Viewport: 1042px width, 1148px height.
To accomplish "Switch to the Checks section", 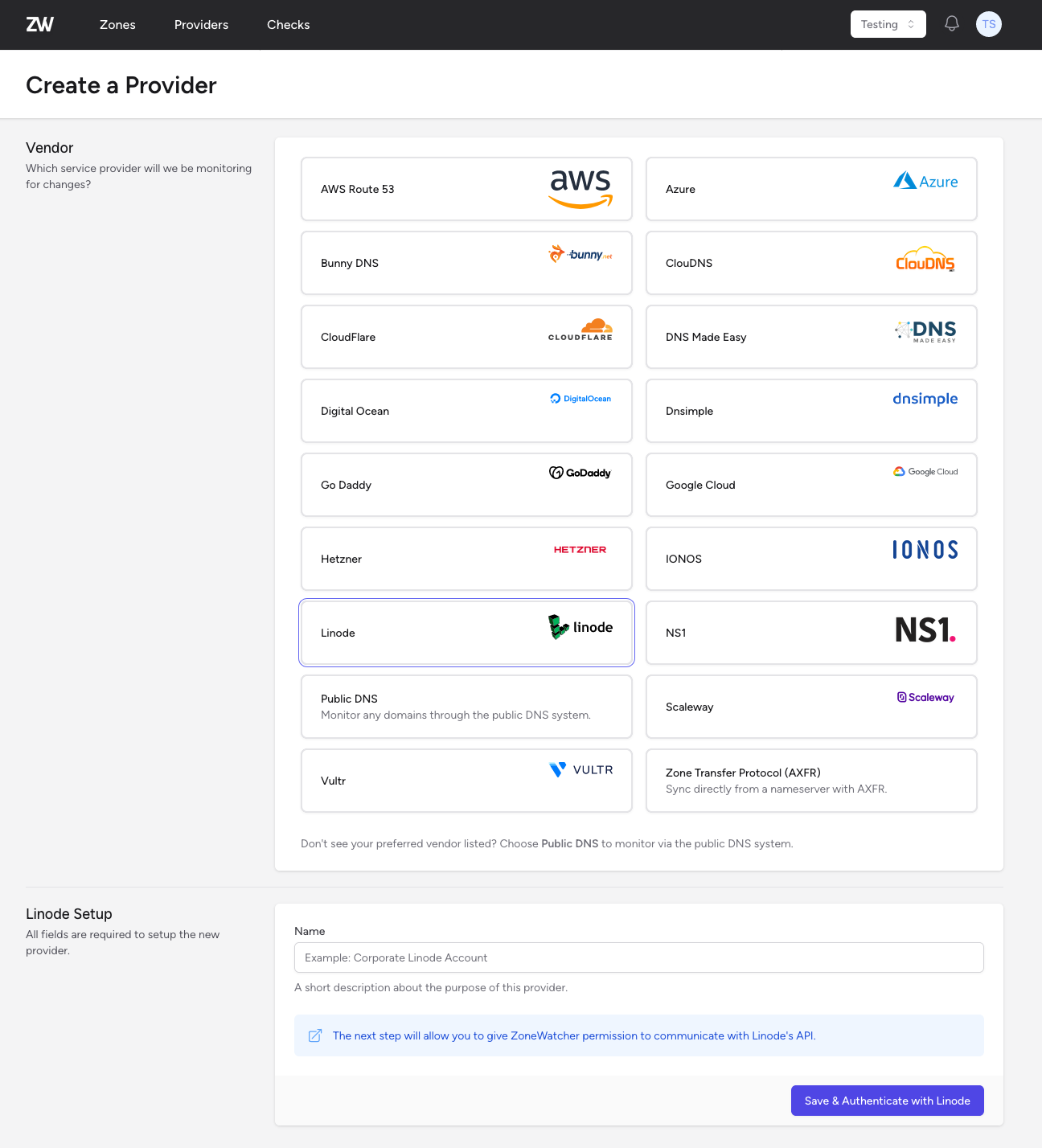I will [x=288, y=24].
